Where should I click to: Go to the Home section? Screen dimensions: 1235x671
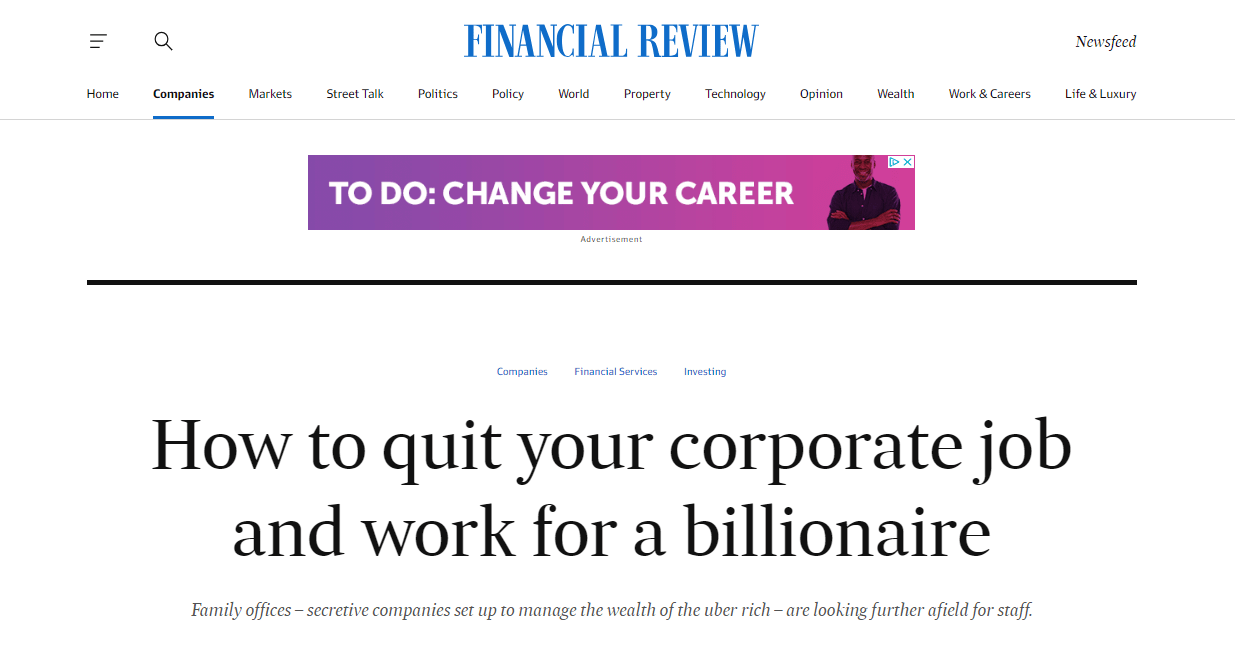pyautogui.click(x=103, y=94)
